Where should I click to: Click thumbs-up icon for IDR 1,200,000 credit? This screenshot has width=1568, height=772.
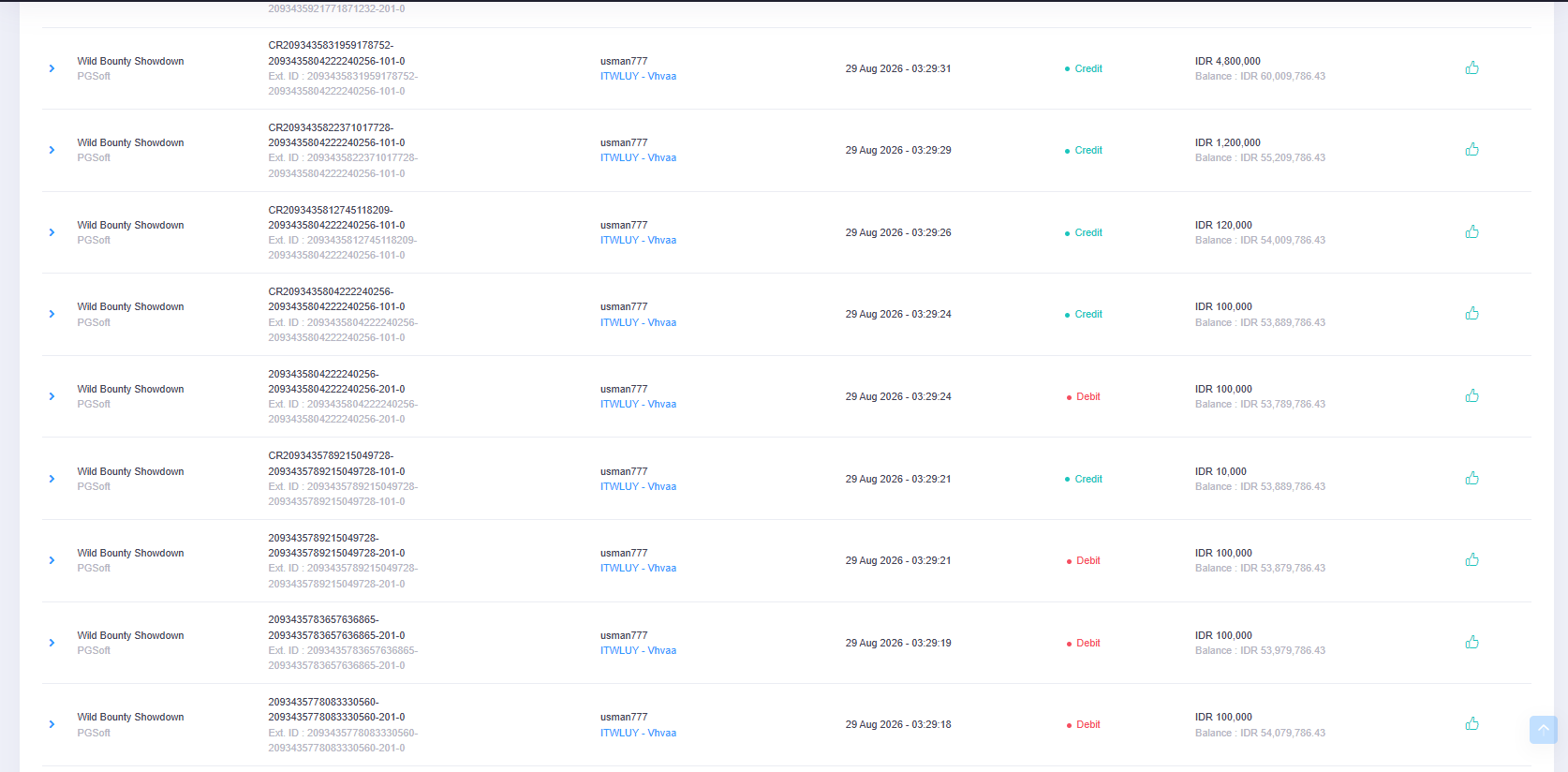[1472, 149]
